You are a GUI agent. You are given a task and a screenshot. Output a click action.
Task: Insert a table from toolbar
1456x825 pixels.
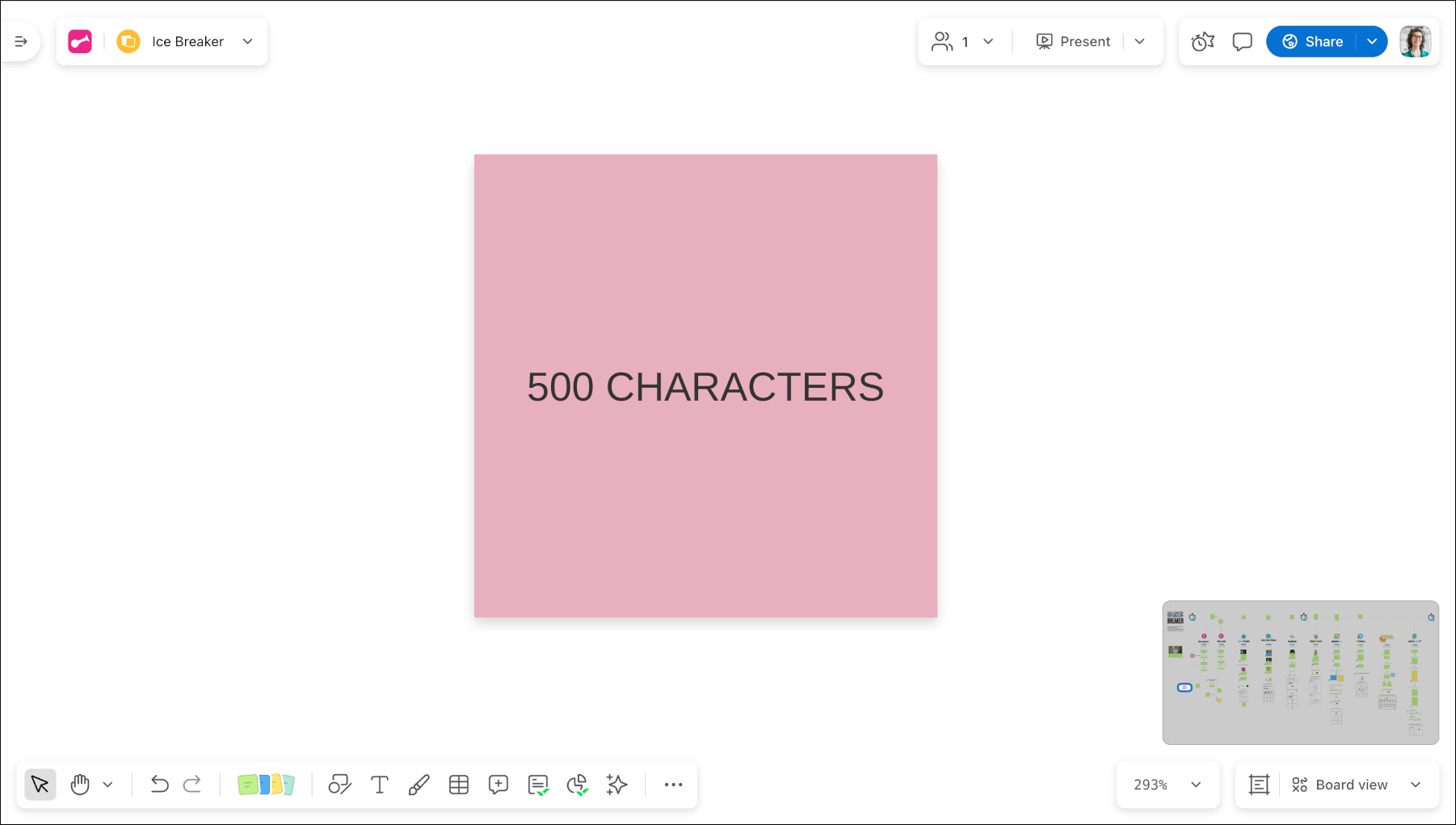[x=459, y=785]
